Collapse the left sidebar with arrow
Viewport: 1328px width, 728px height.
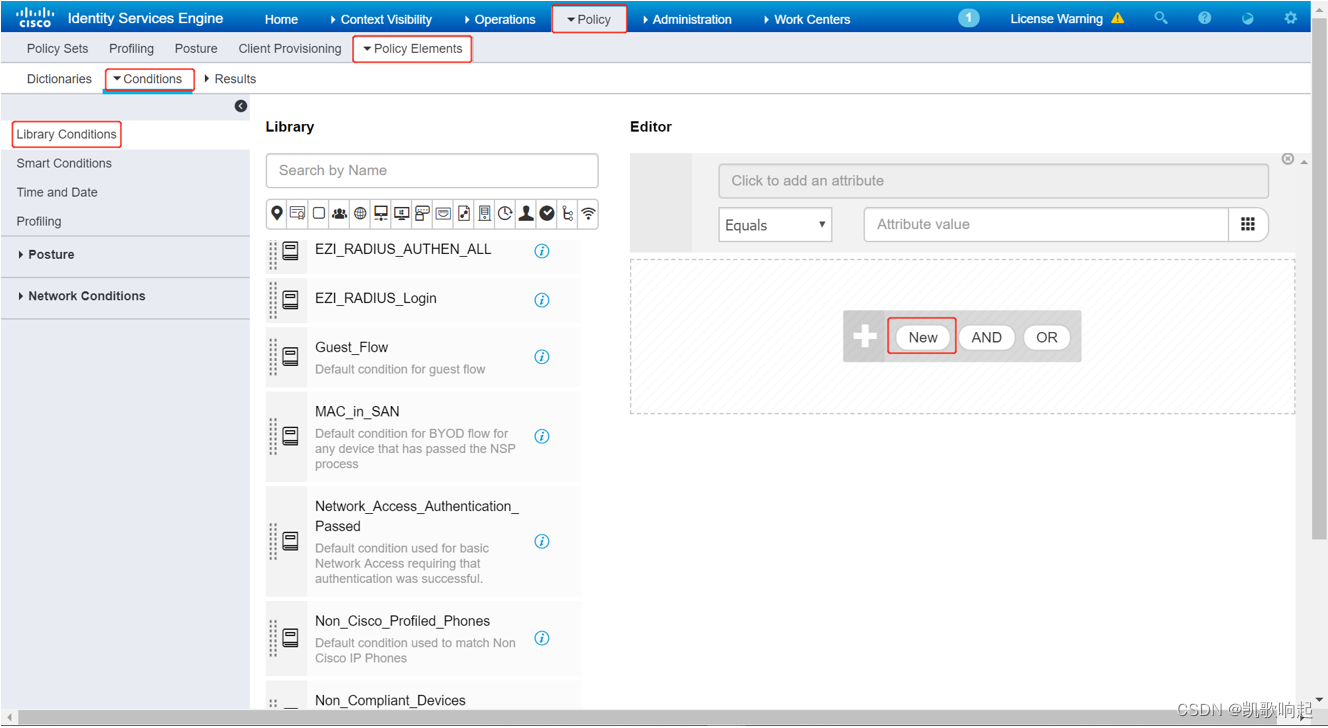click(241, 106)
